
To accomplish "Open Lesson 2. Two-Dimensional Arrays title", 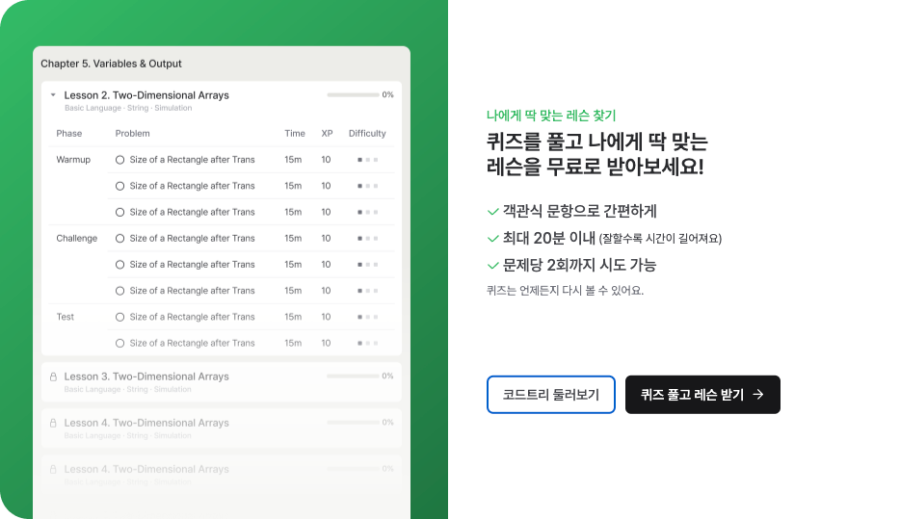I will [x=146, y=95].
